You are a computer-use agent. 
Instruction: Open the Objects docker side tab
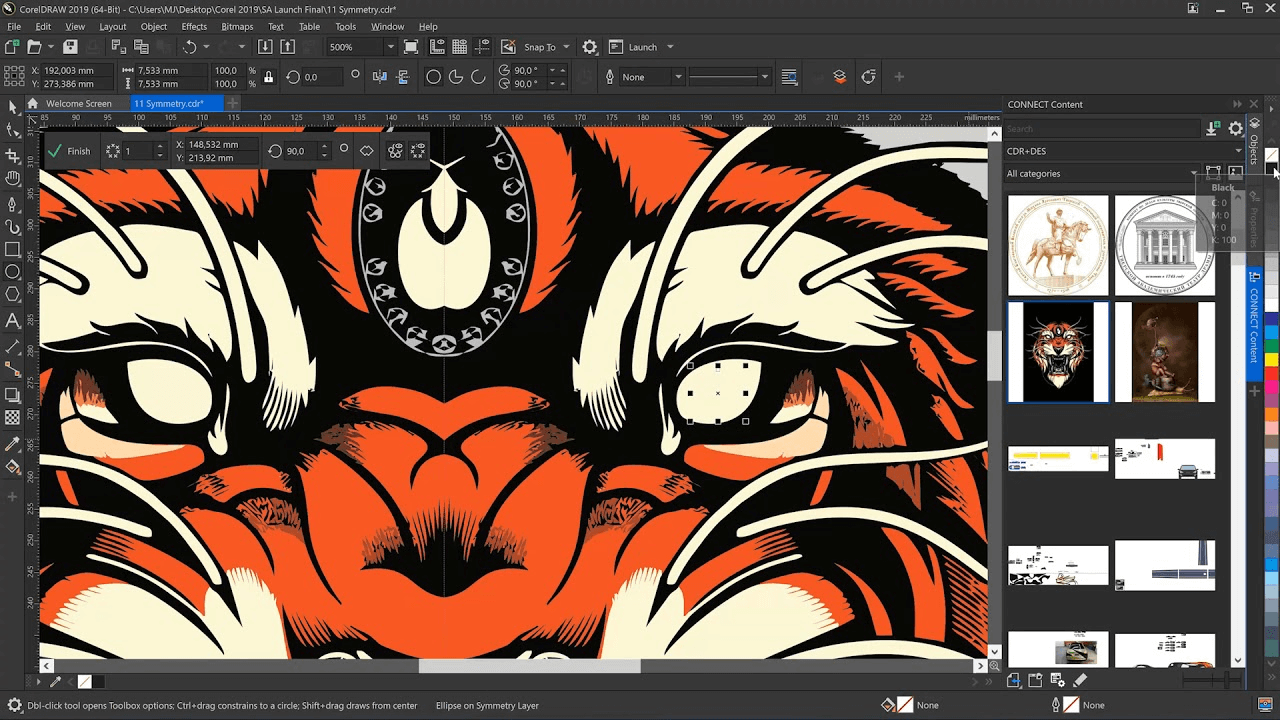coord(1254,145)
